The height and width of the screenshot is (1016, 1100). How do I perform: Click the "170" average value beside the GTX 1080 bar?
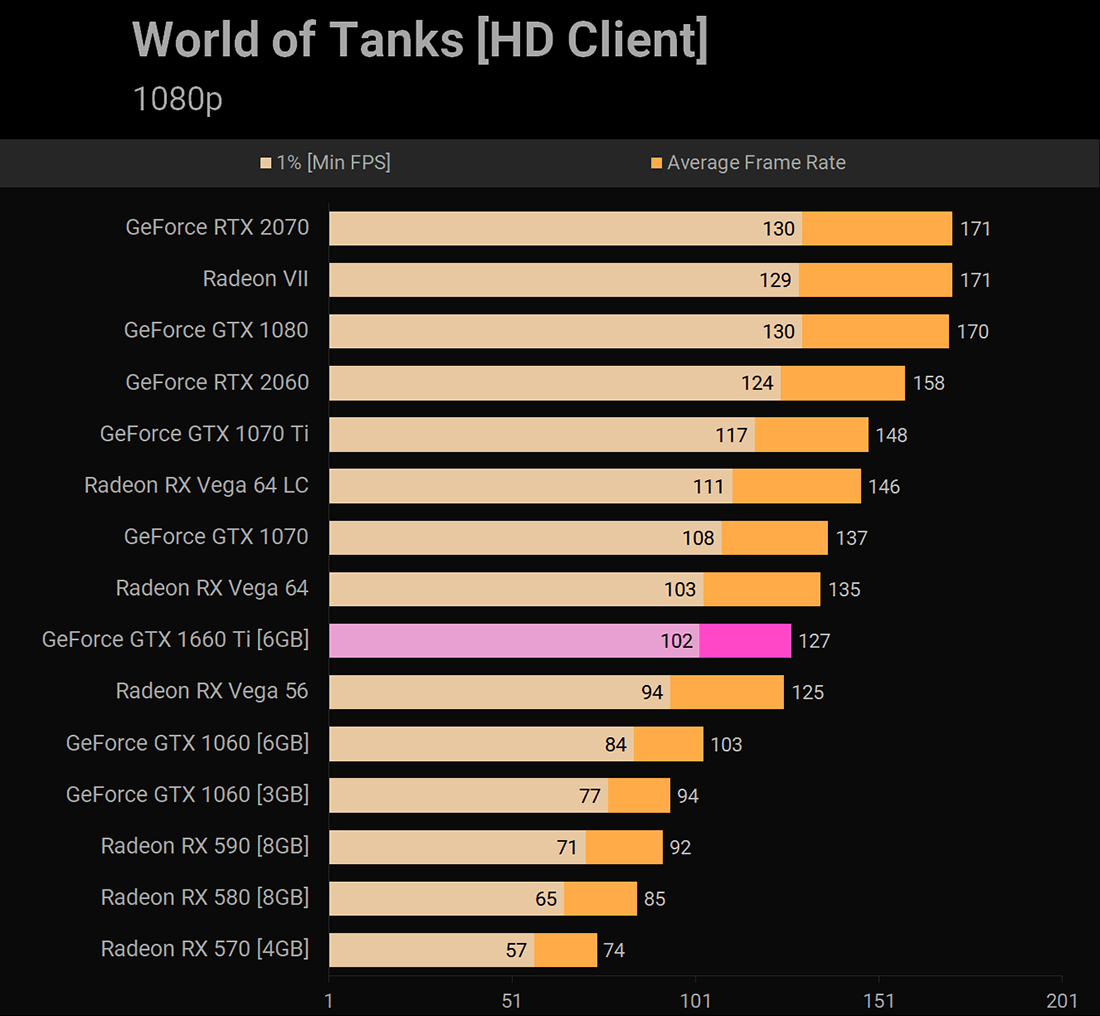point(973,332)
